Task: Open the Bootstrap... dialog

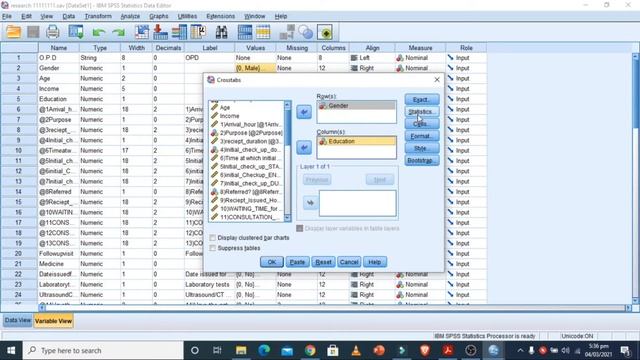Action: [422, 160]
